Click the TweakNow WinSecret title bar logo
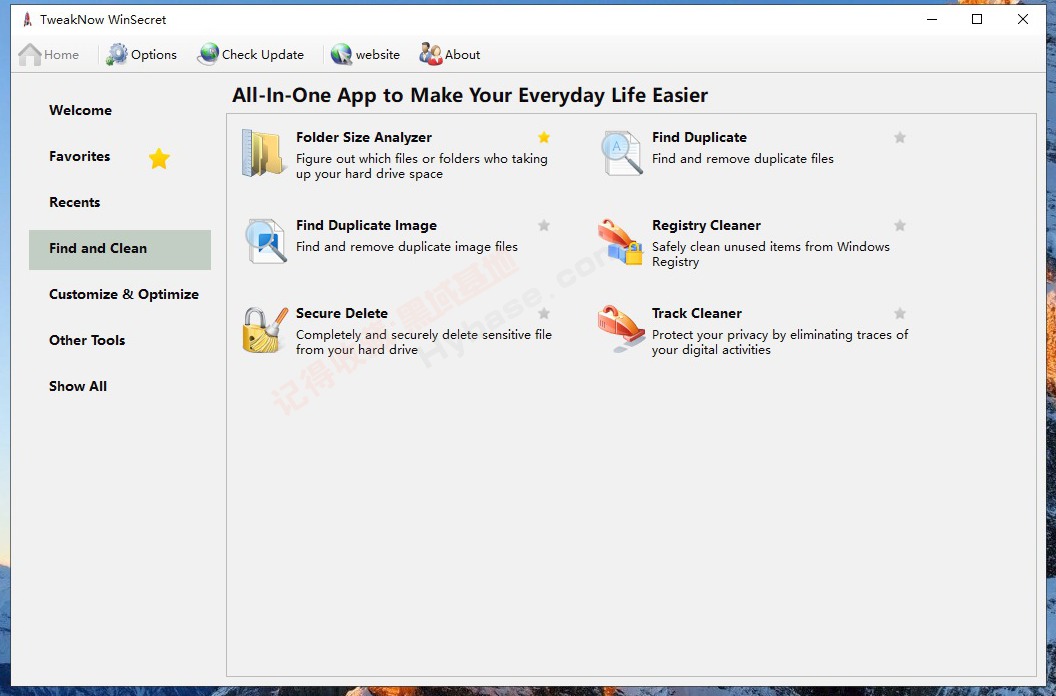This screenshot has width=1056, height=696. [x=28, y=20]
